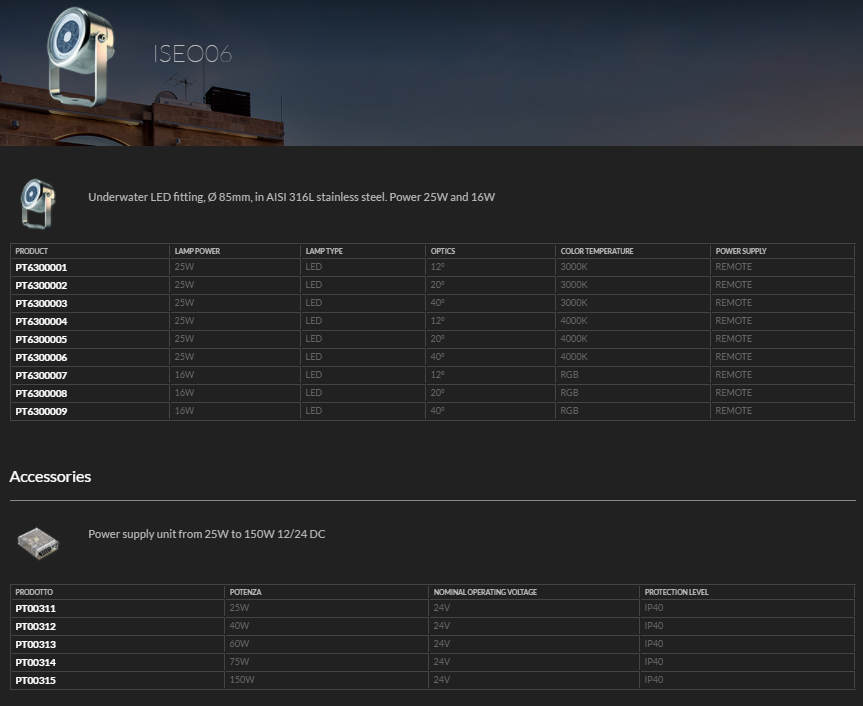Select accessory PT00313
This screenshot has width=863, height=706.
[35, 645]
